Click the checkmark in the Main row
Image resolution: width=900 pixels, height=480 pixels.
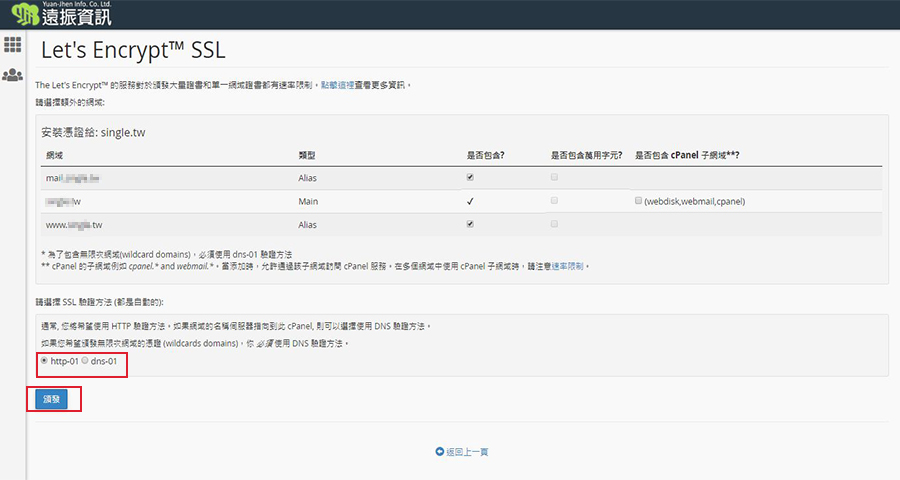[470, 202]
